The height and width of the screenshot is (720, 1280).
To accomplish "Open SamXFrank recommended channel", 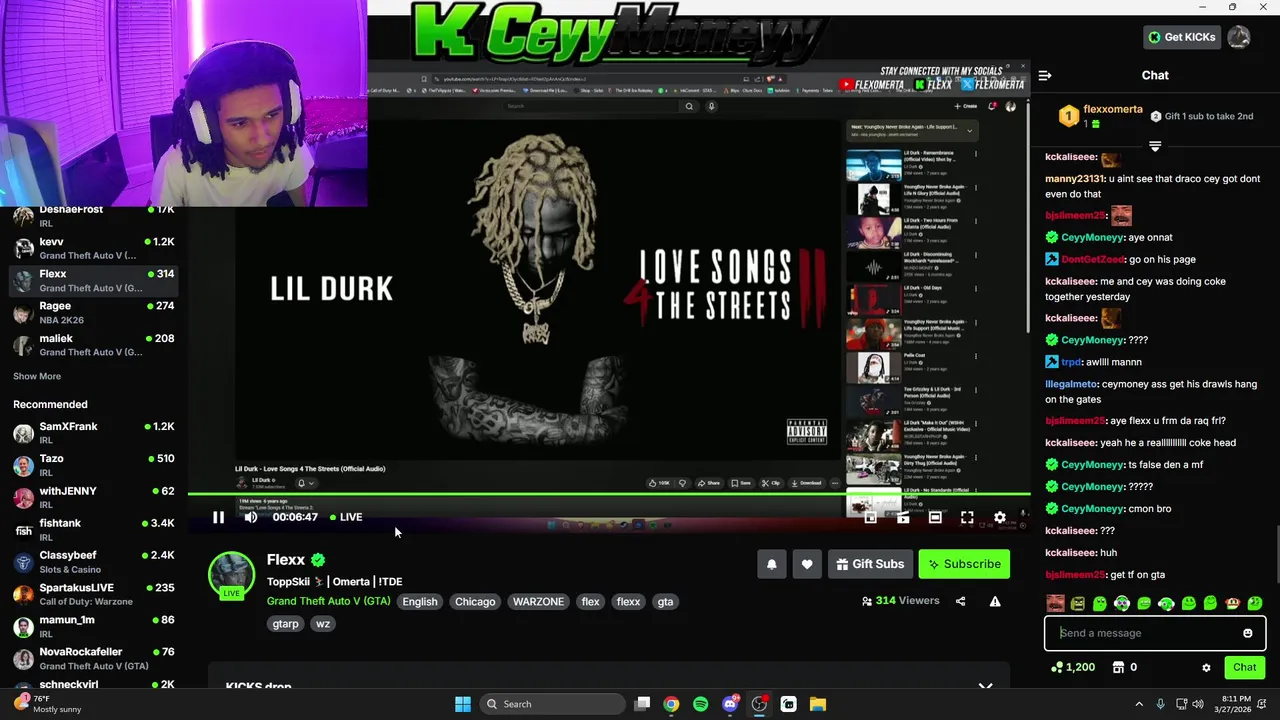I will 94,433.
